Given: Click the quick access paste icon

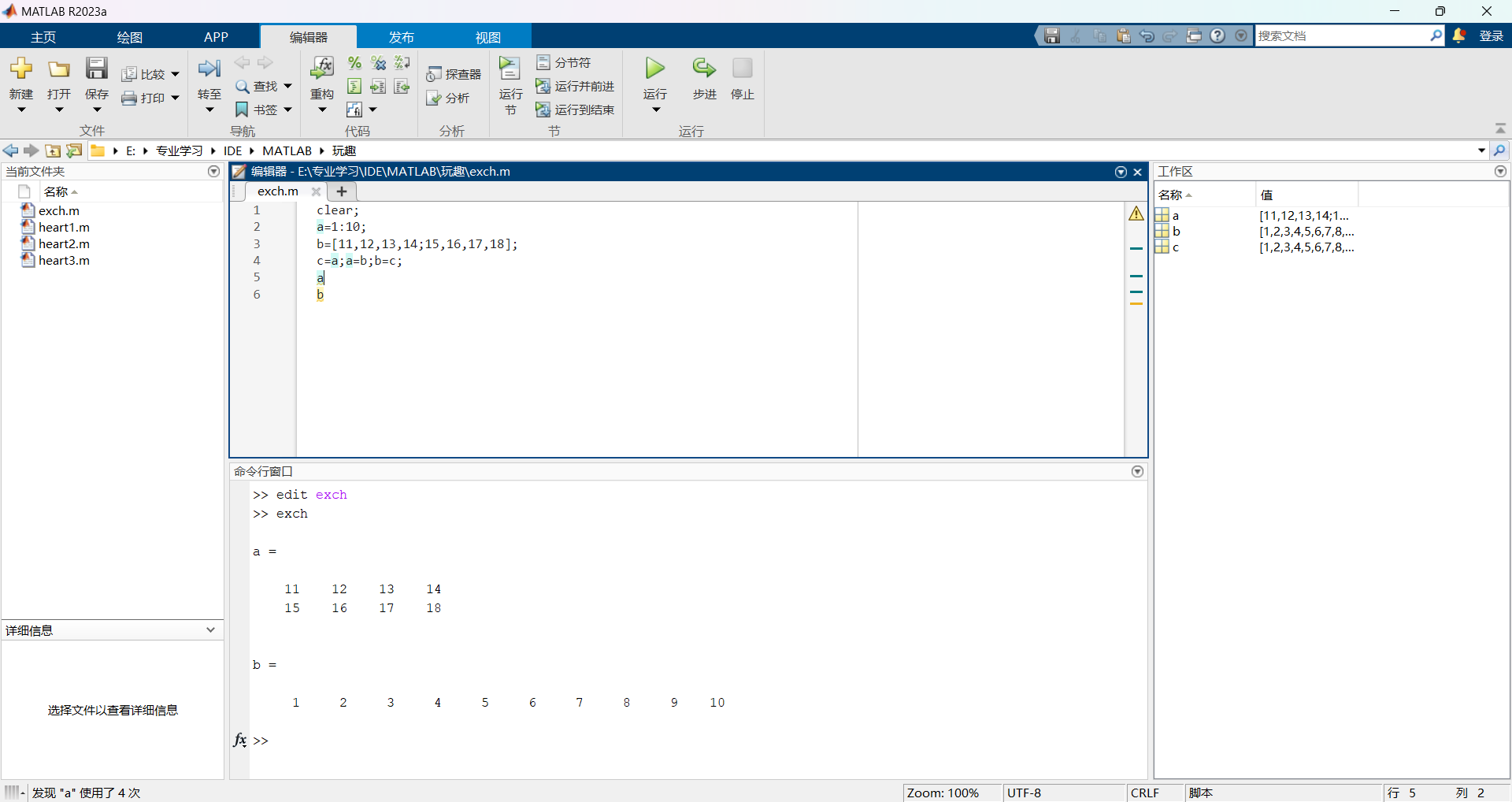Looking at the screenshot, I should 1124,35.
